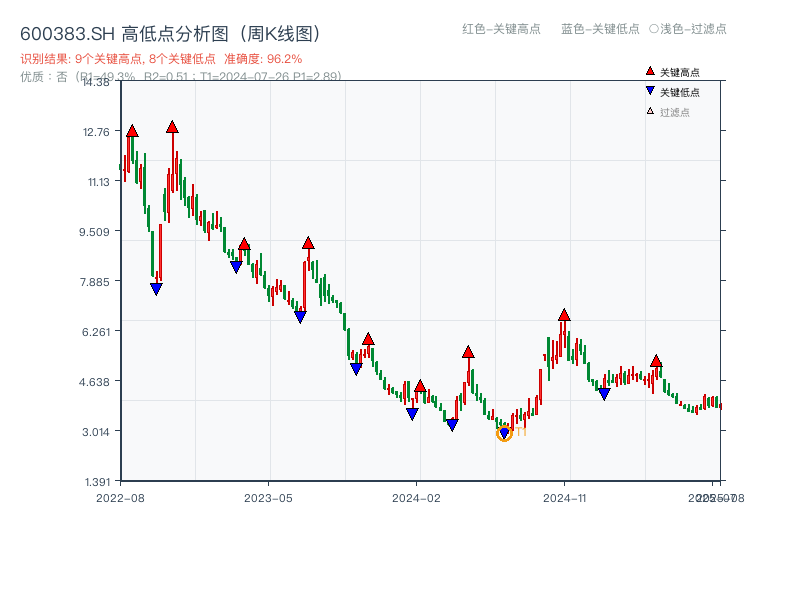
Task: Click the blue triangle below the 2023-05 candles
Action: tap(299, 315)
